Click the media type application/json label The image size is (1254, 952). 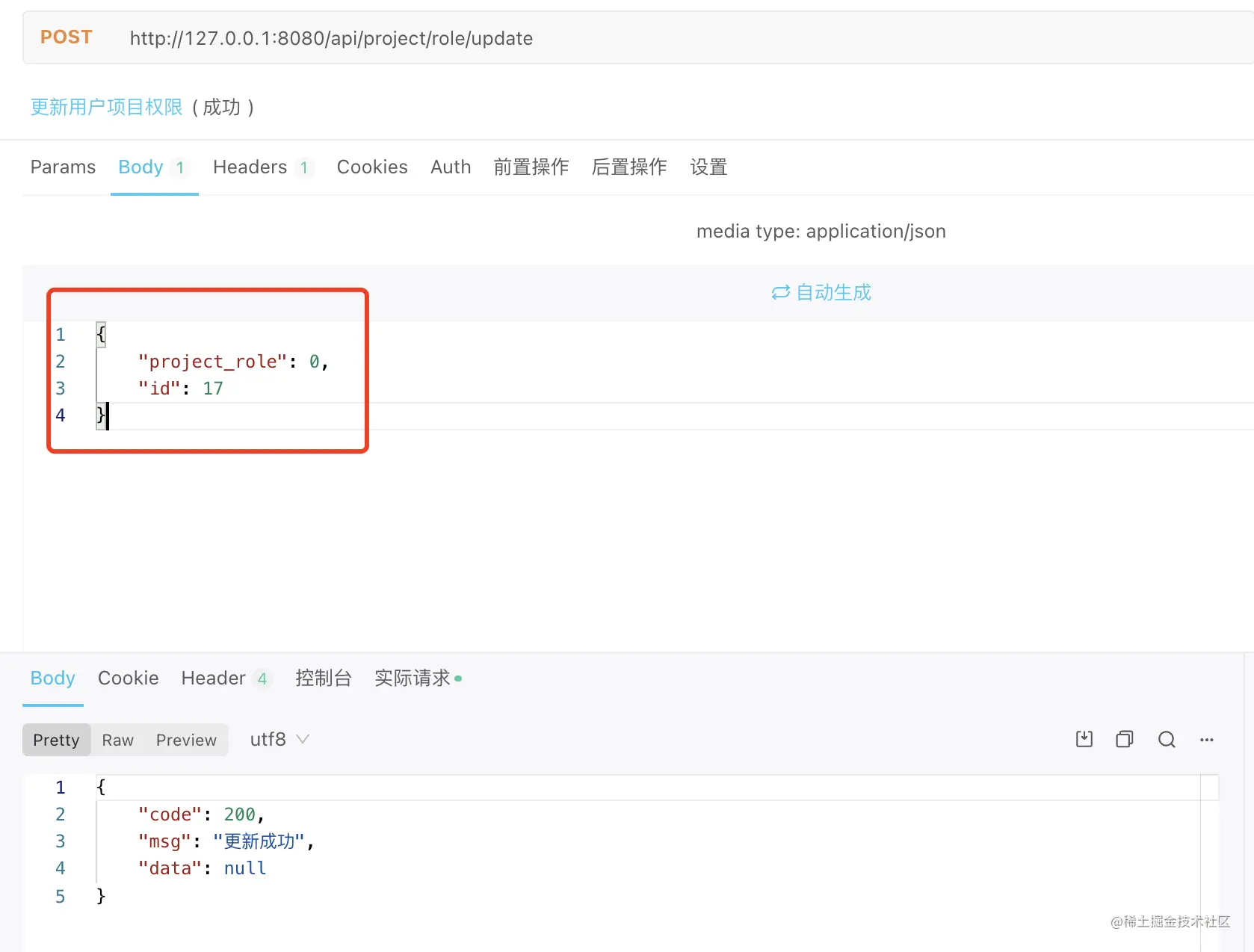[x=821, y=232]
